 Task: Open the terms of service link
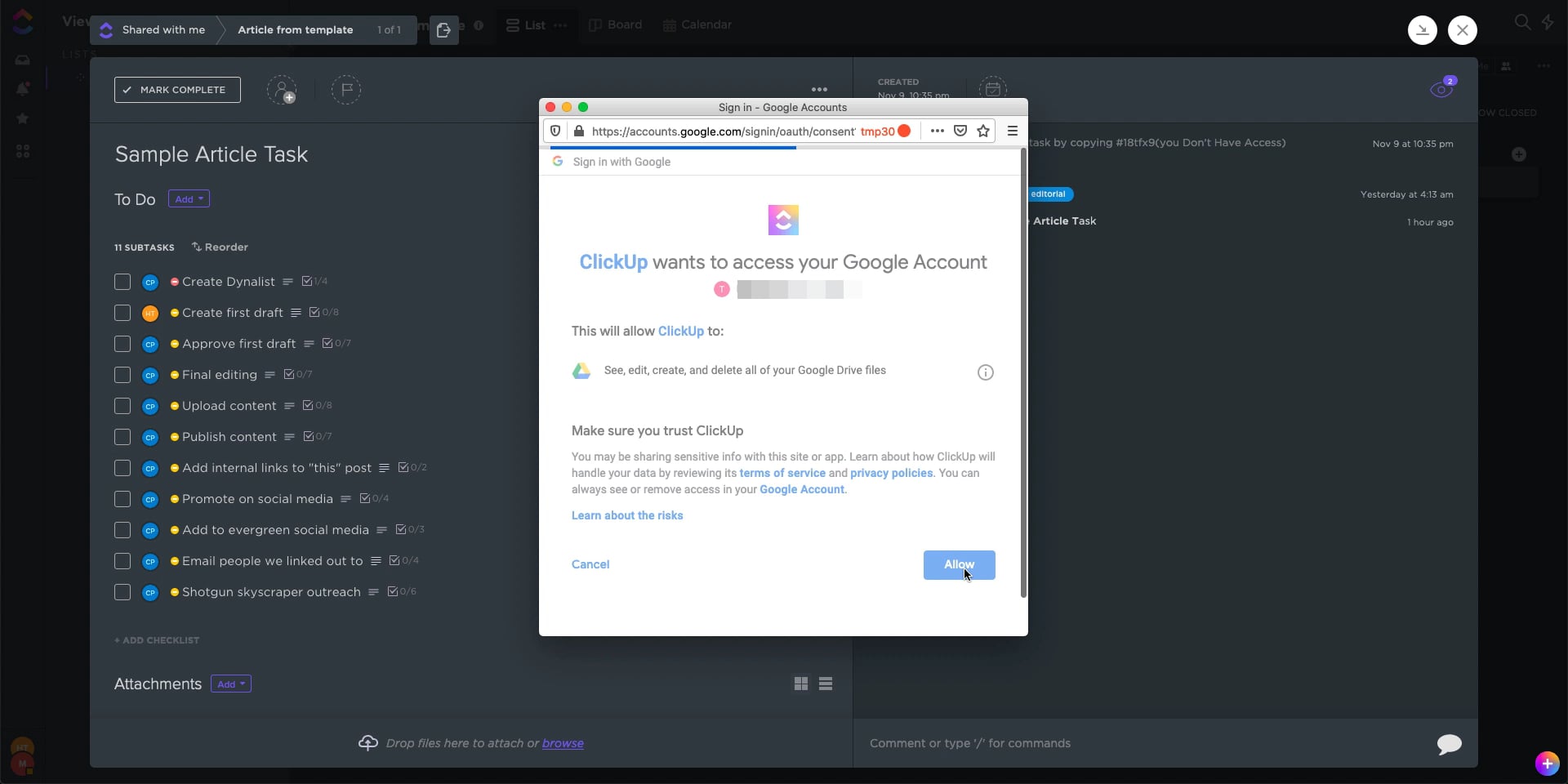pyautogui.click(x=782, y=473)
